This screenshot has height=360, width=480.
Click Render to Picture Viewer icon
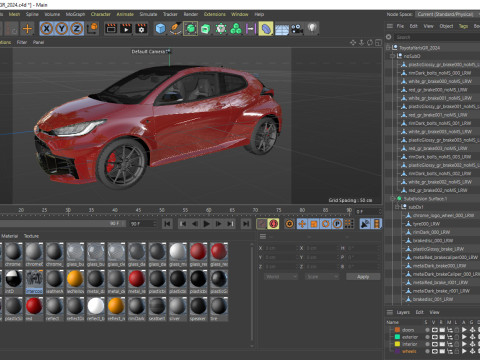(x=126, y=29)
